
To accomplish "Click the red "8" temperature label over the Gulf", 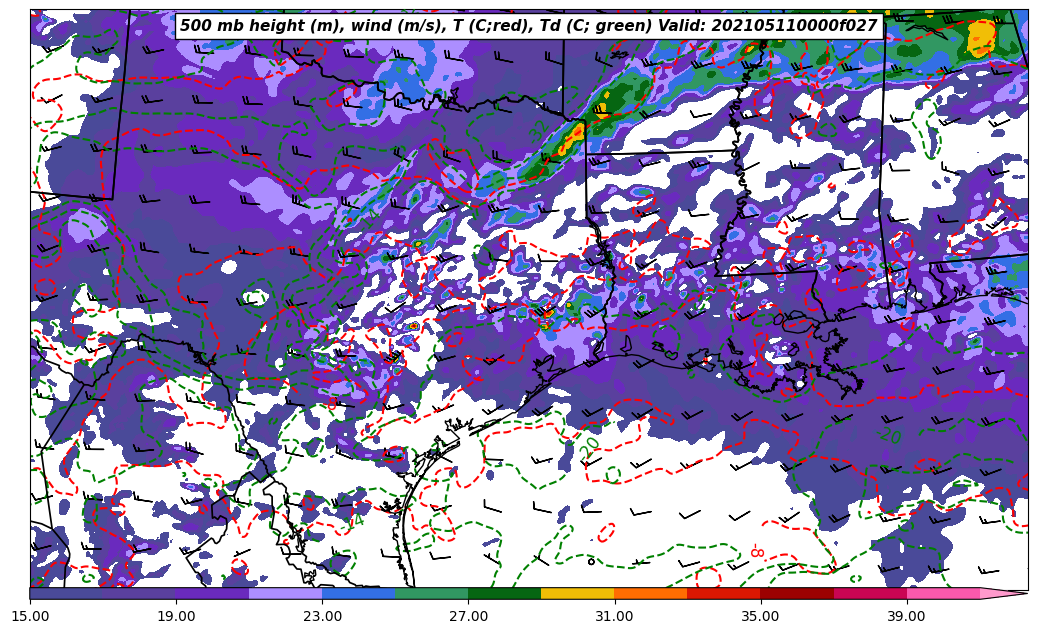I will pos(757,552).
